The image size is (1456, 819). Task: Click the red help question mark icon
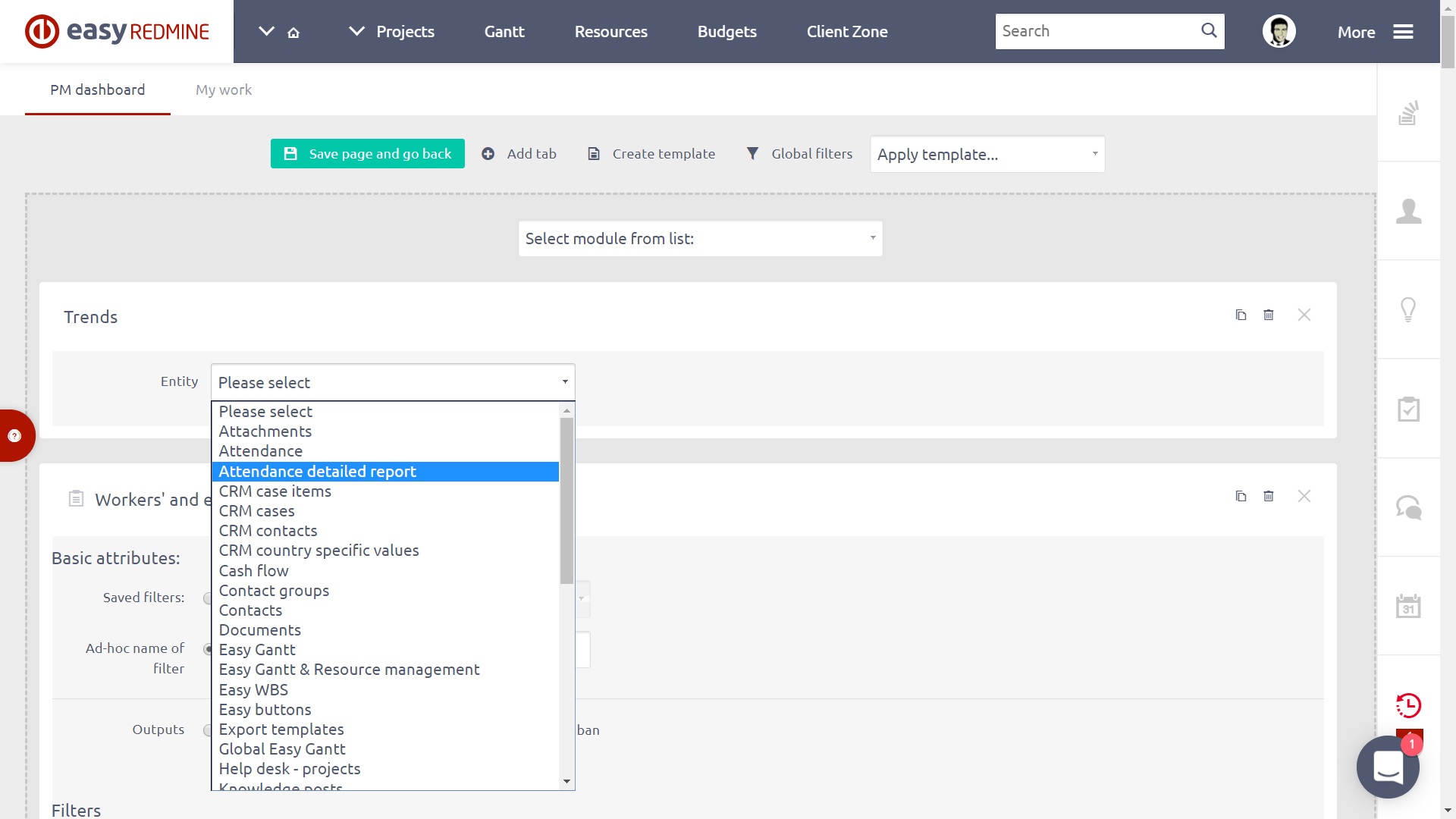pos(14,436)
